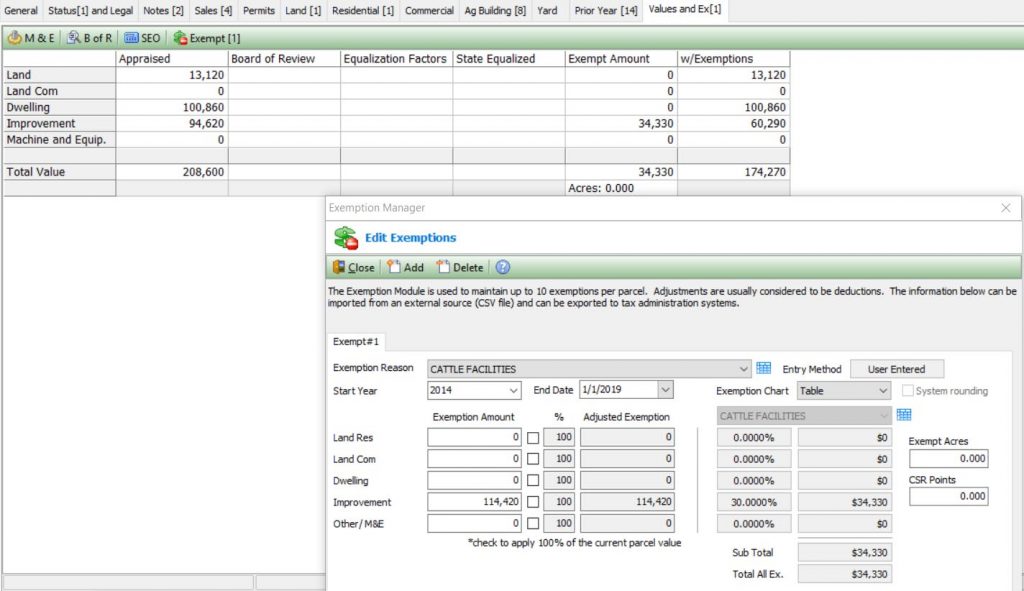The height and width of the screenshot is (591, 1024).
Task: Open the SEO toolbar item
Action: pos(142,38)
